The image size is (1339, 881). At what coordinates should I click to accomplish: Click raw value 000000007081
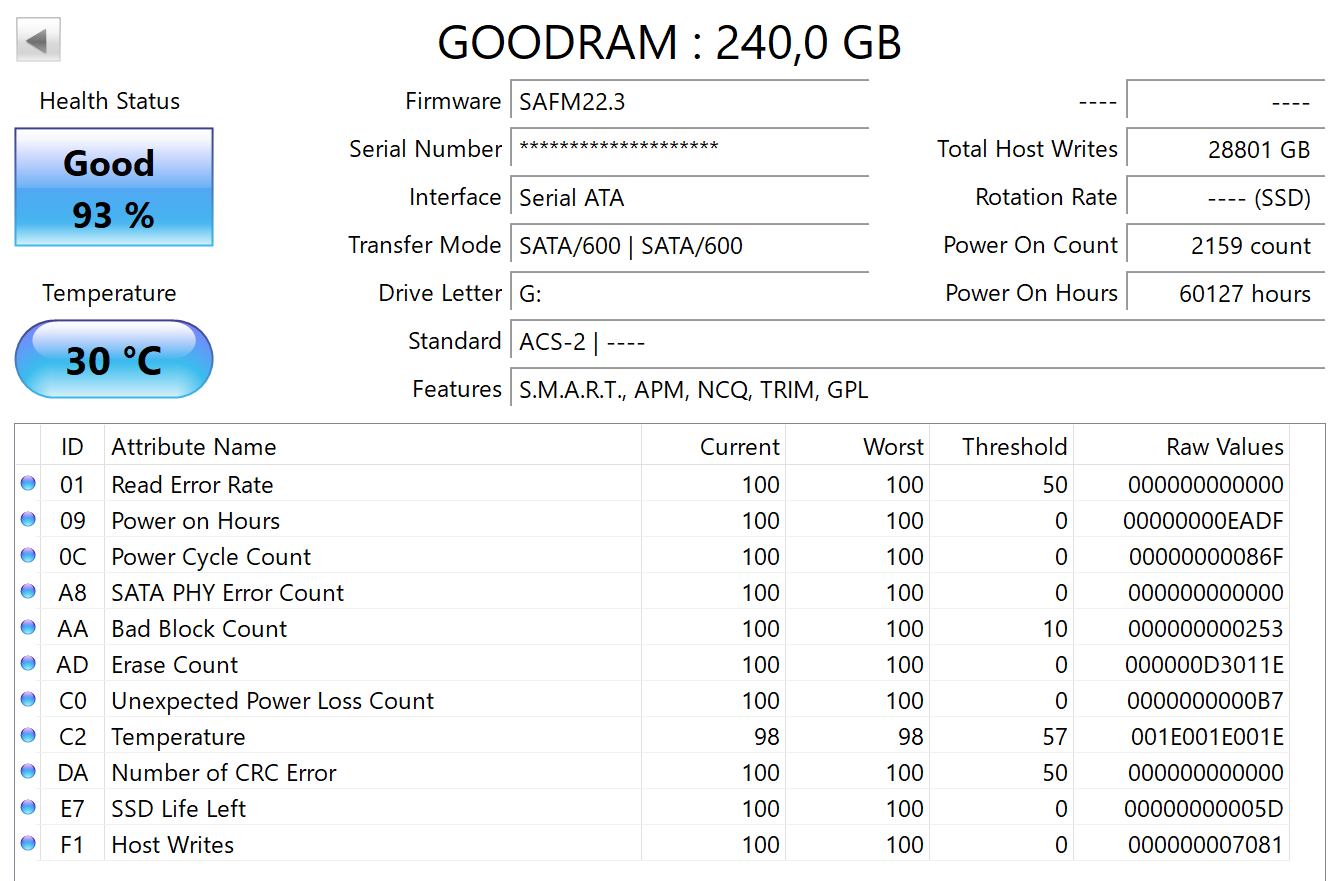coord(1206,845)
